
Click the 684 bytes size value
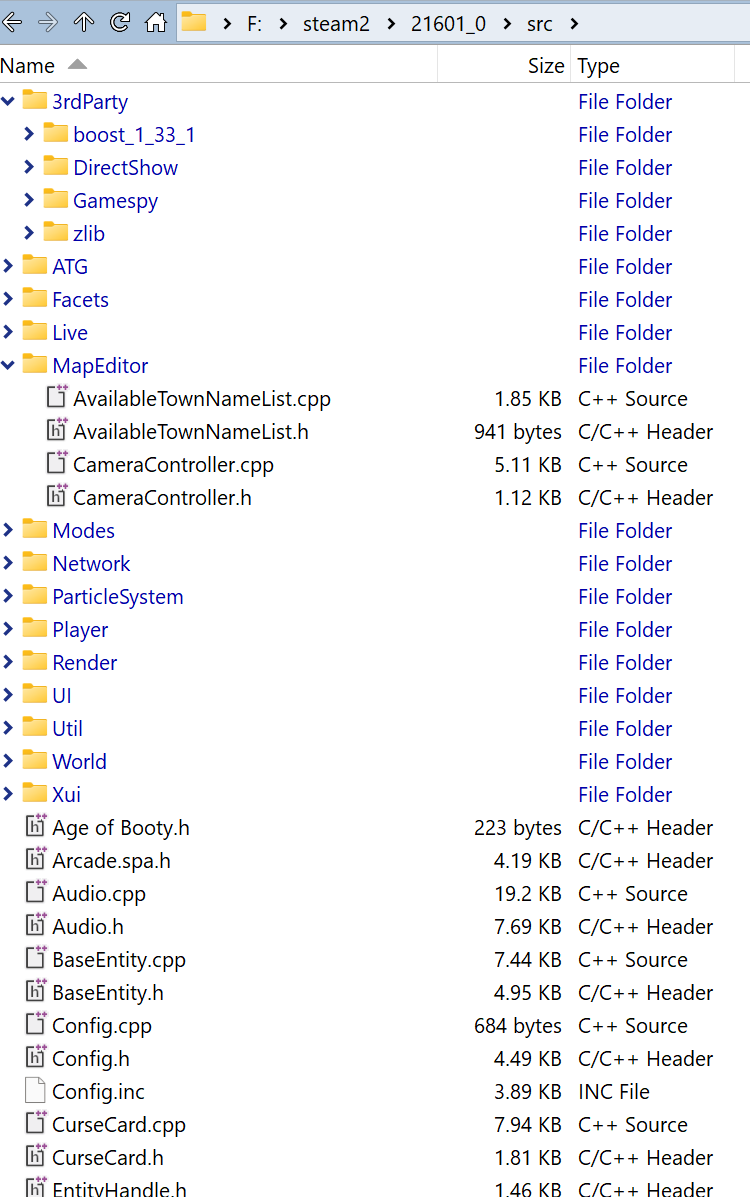click(x=517, y=1025)
